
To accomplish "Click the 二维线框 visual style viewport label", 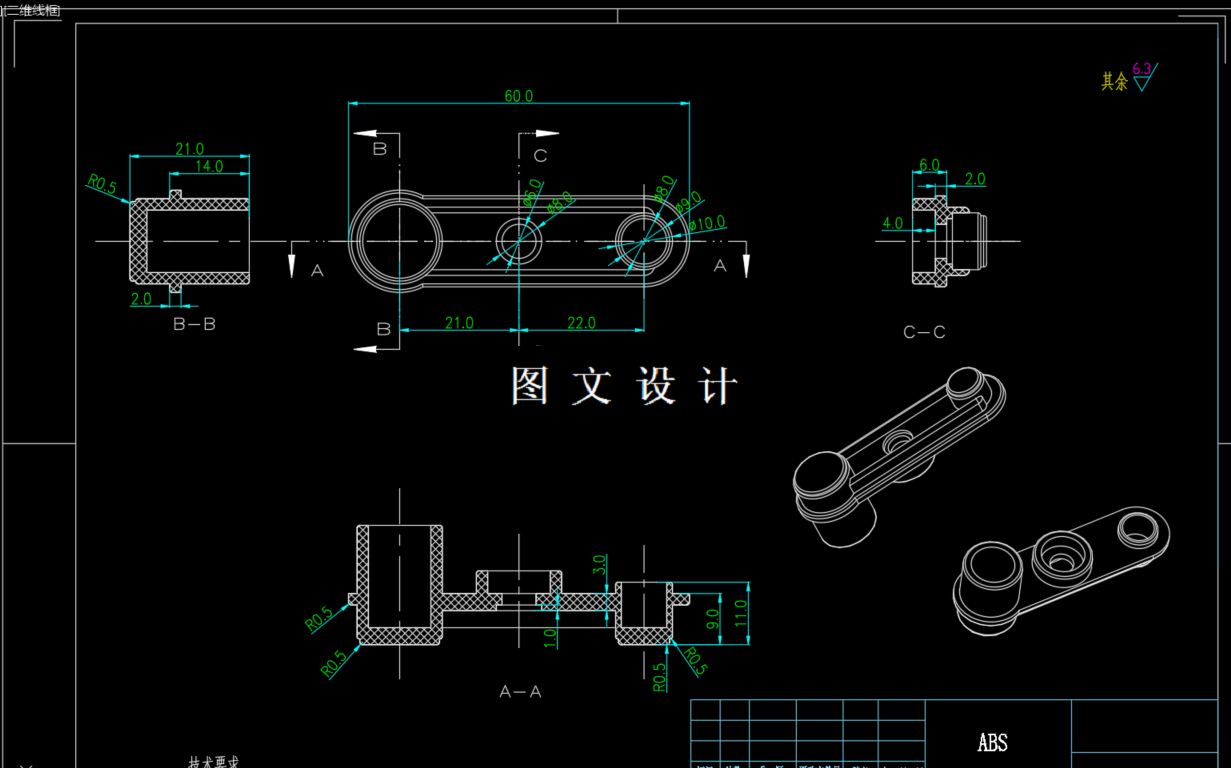I will (x=33, y=9).
